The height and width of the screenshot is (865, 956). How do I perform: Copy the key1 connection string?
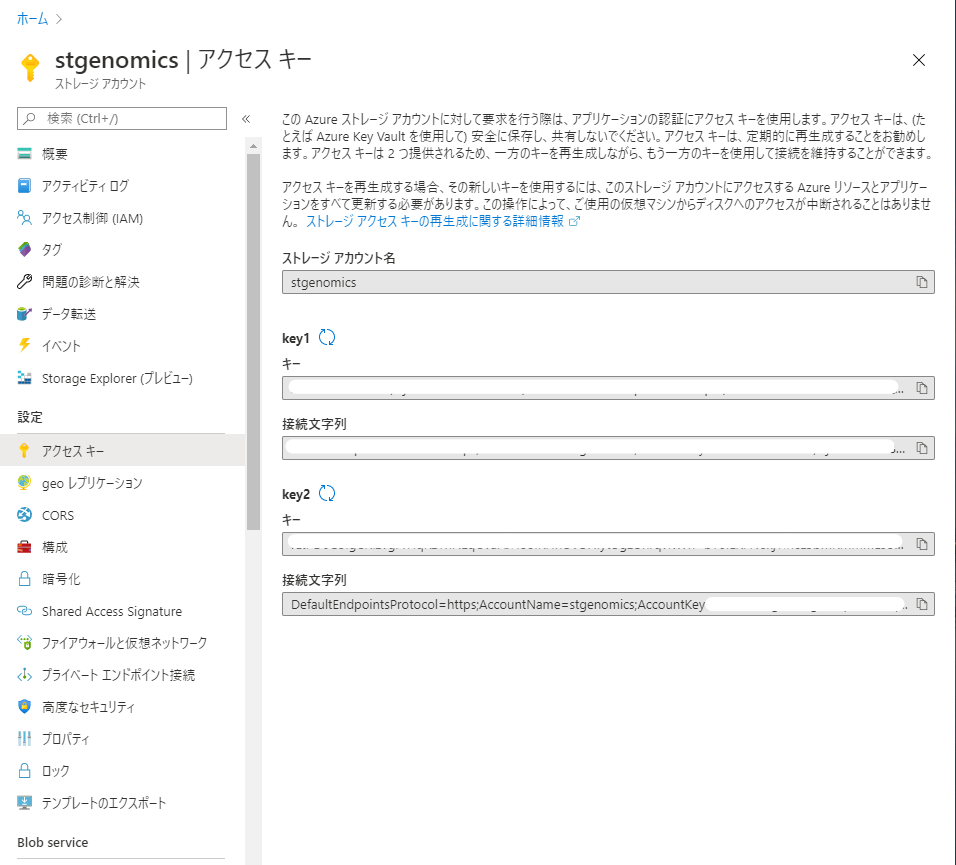(x=921, y=448)
